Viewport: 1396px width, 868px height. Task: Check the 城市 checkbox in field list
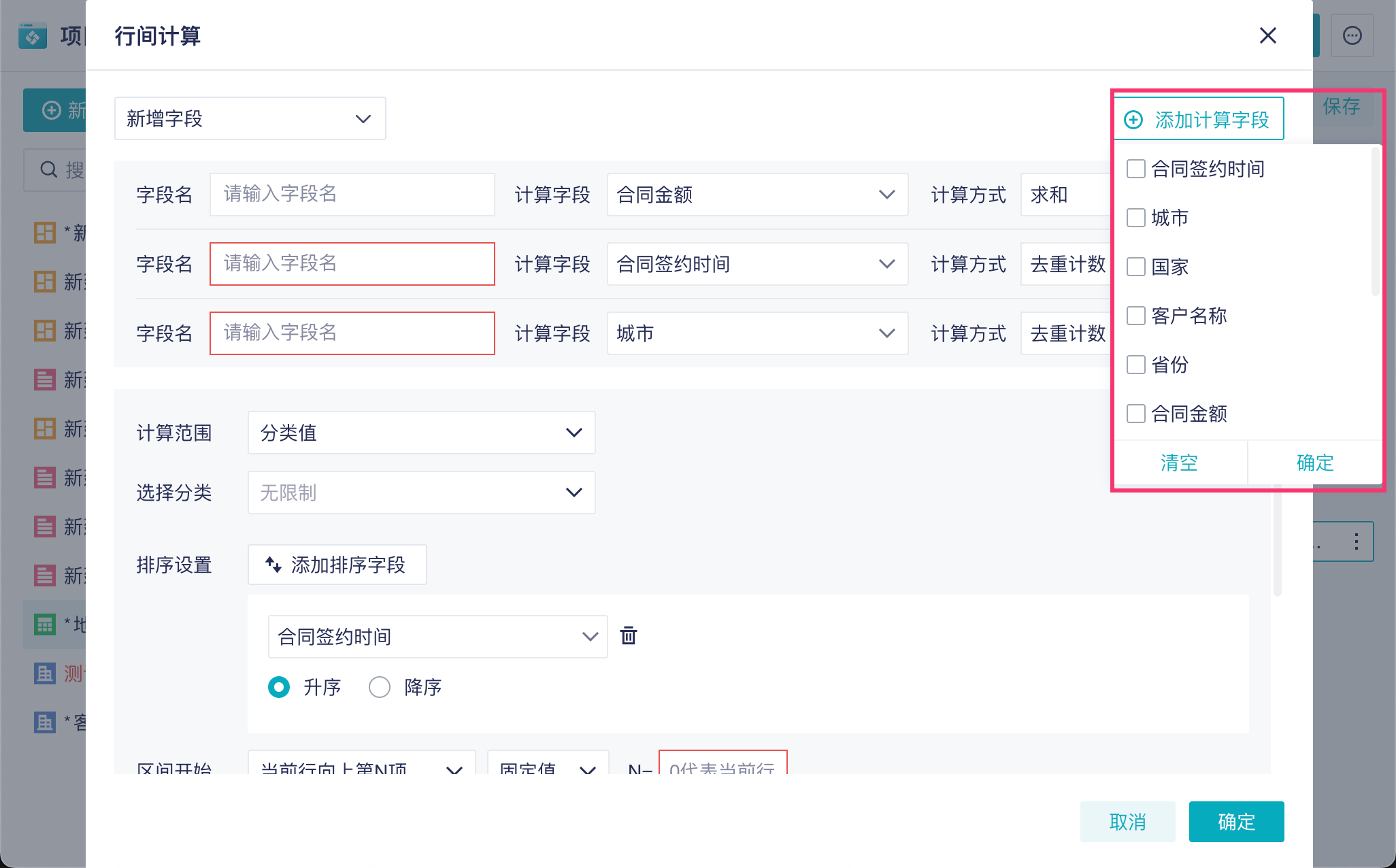point(1136,218)
